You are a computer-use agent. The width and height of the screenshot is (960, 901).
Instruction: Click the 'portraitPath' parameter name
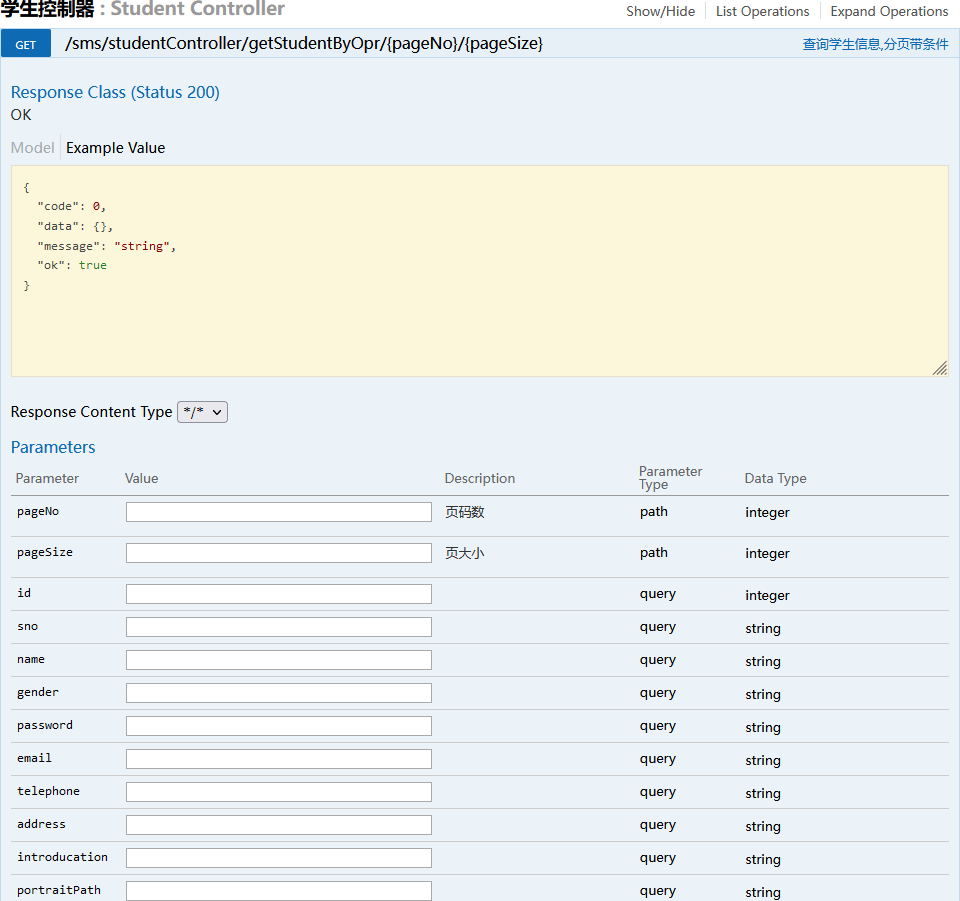pyautogui.click(x=59, y=891)
